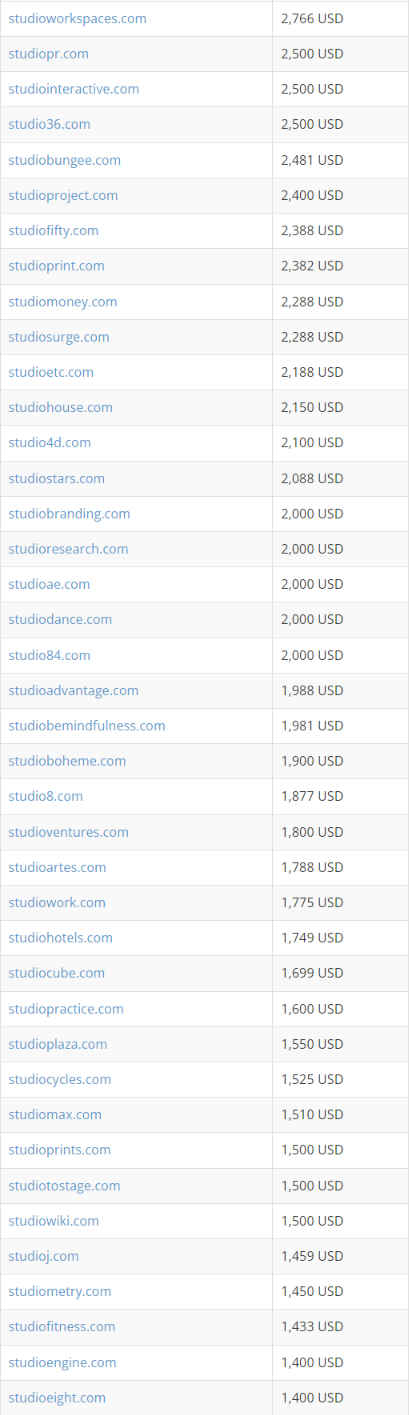Viewport: 409px width, 1415px height.
Task: Select studiointeractive.com in the list
Action: 74,89
